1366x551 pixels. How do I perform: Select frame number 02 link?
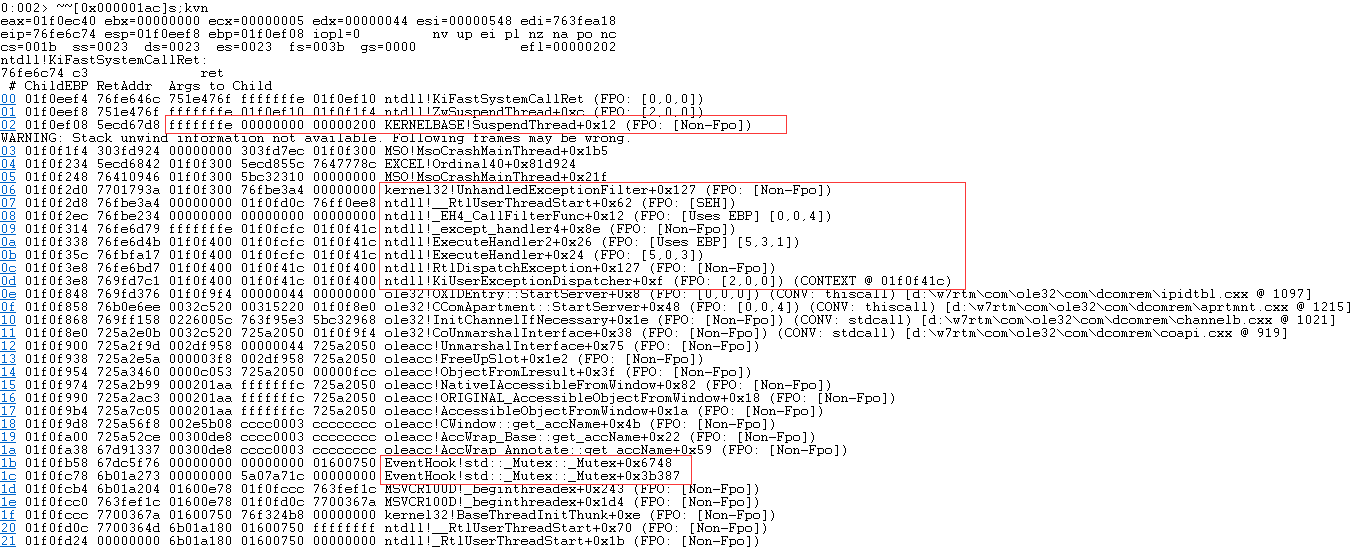[8, 124]
